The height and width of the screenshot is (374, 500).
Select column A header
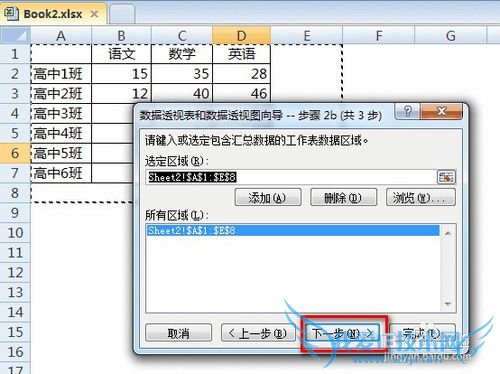61,35
